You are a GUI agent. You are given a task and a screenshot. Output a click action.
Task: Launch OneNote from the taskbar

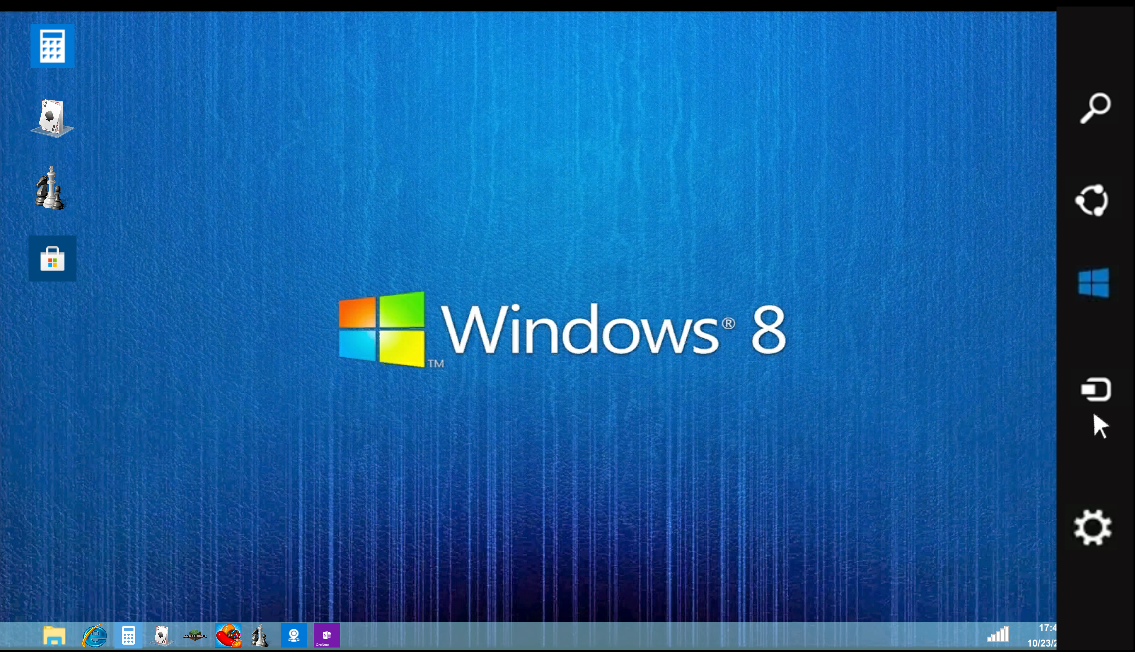tap(326, 635)
